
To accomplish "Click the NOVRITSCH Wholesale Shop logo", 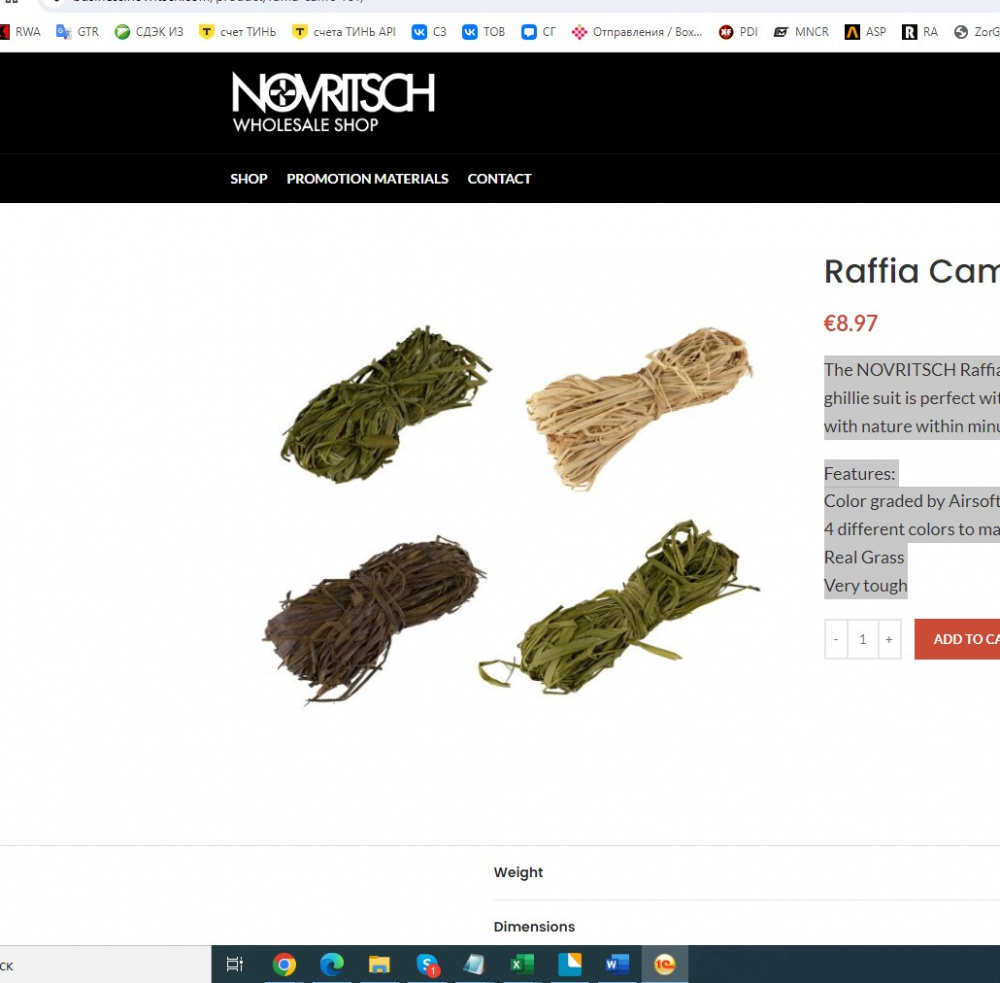I will [x=333, y=103].
